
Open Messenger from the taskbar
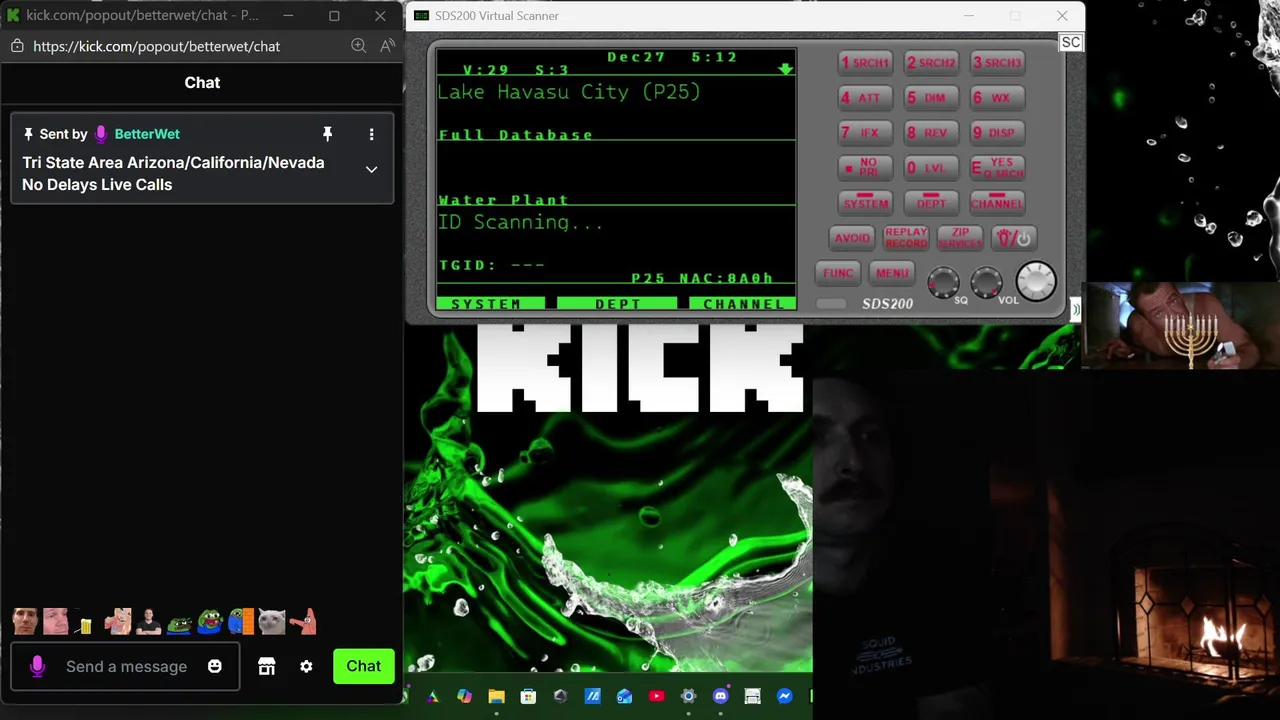(x=784, y=696)
